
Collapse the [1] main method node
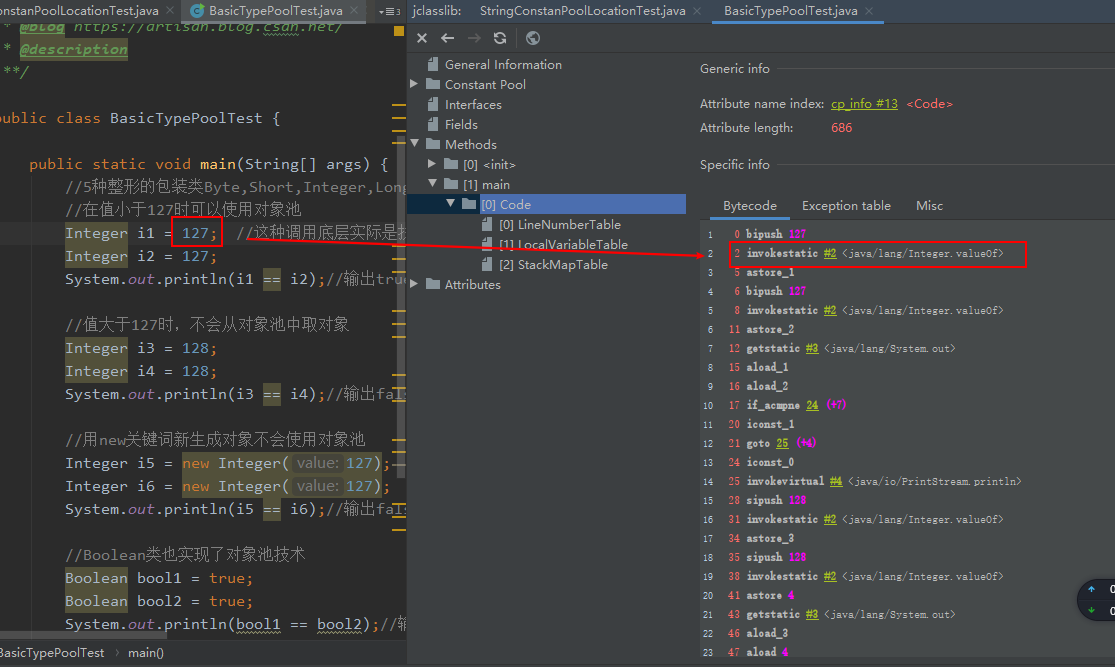[x=432, y=183]
